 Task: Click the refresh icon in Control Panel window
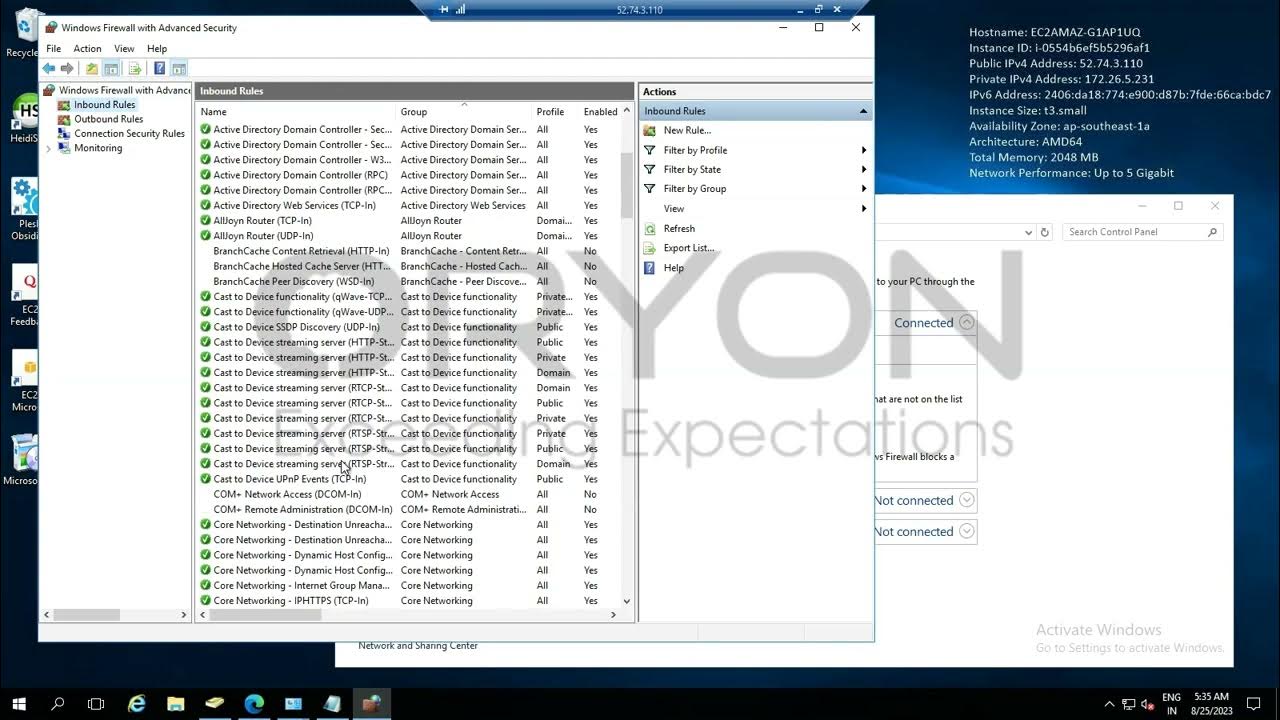pos(1045,232)
